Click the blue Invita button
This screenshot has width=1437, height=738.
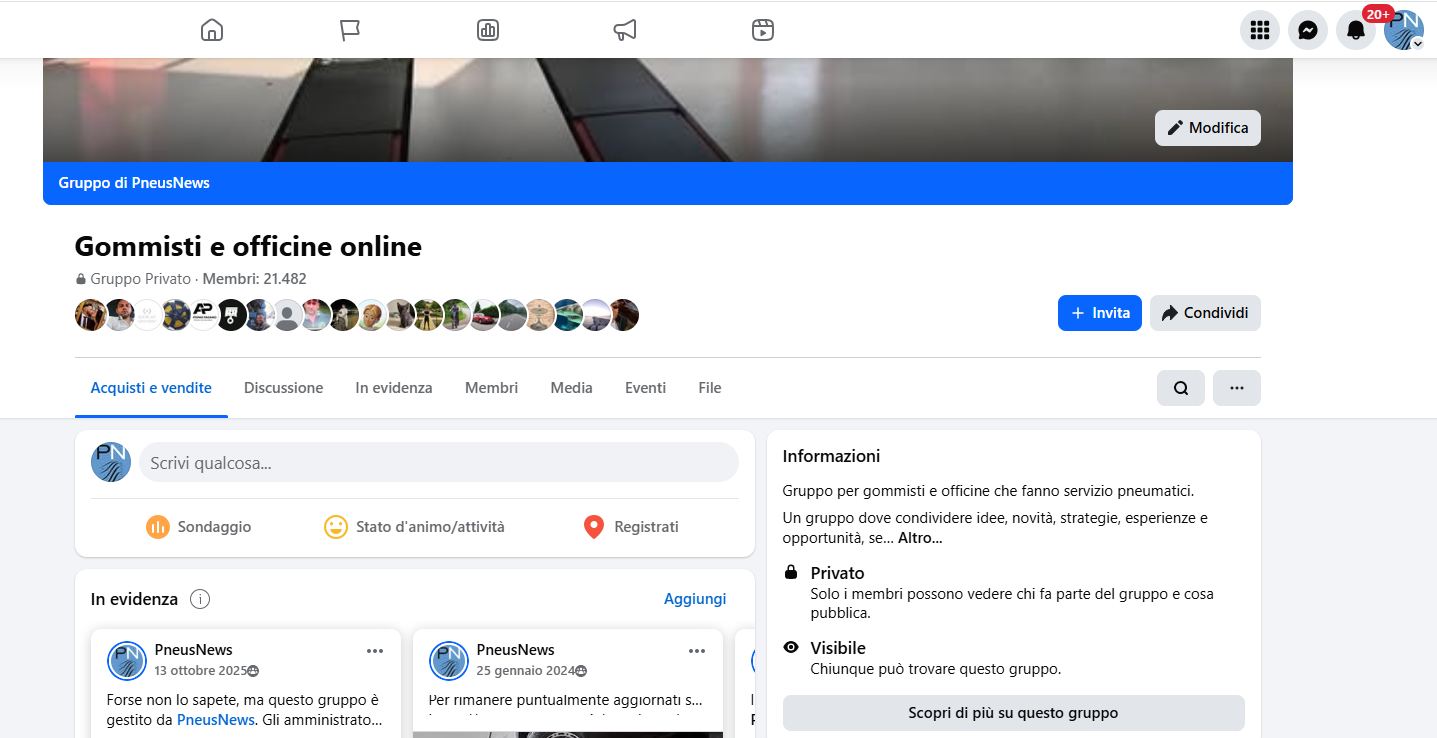(x=1100, y=313)
